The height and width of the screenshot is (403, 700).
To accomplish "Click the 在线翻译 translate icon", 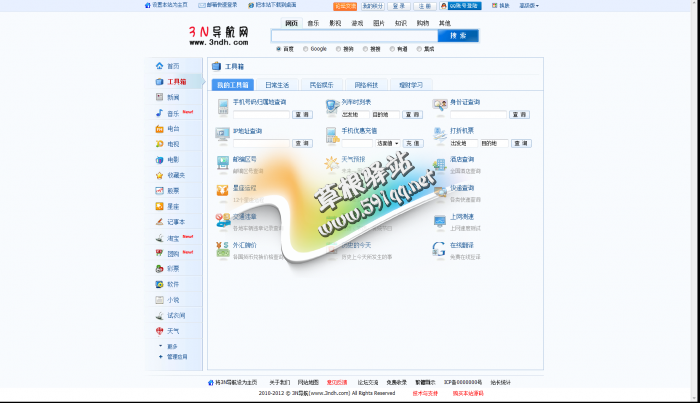I will pyautogui.click(x=439, y=249).
